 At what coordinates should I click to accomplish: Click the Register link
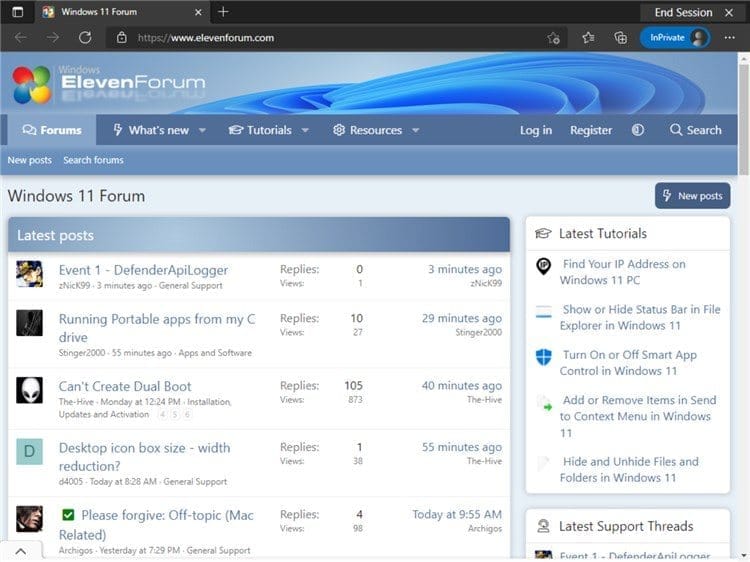pyautogui.click(x=591, y=130)
